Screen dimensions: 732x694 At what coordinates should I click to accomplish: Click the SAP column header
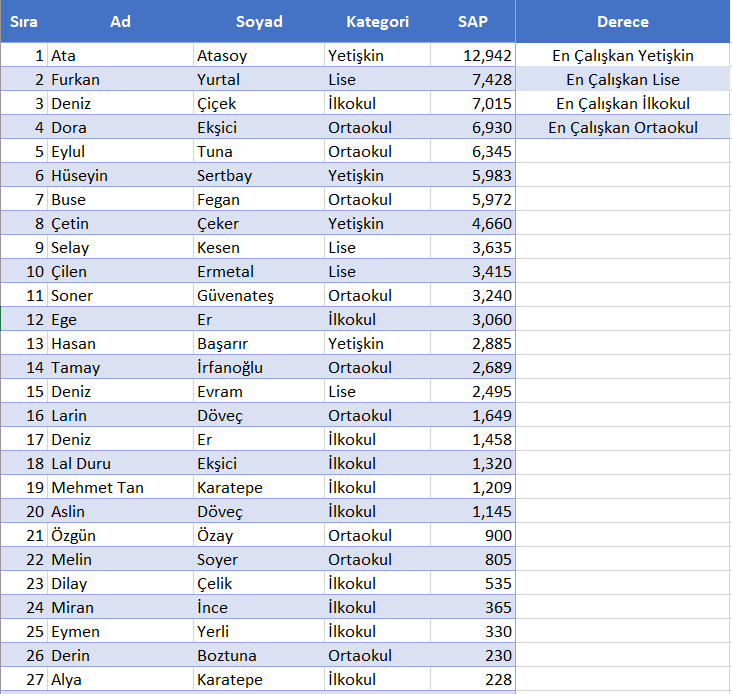click(473, 21)
